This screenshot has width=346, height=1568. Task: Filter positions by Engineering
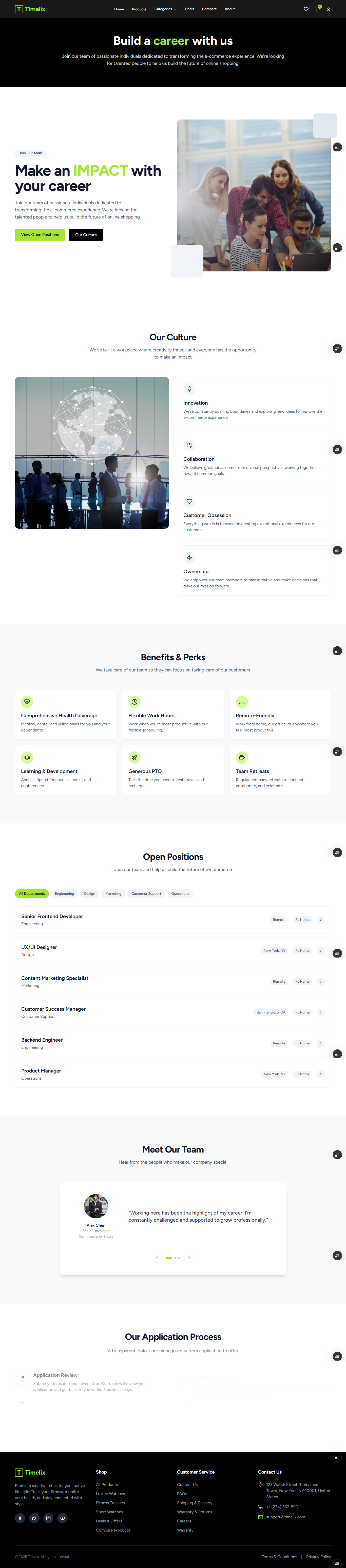pos(65,894)
